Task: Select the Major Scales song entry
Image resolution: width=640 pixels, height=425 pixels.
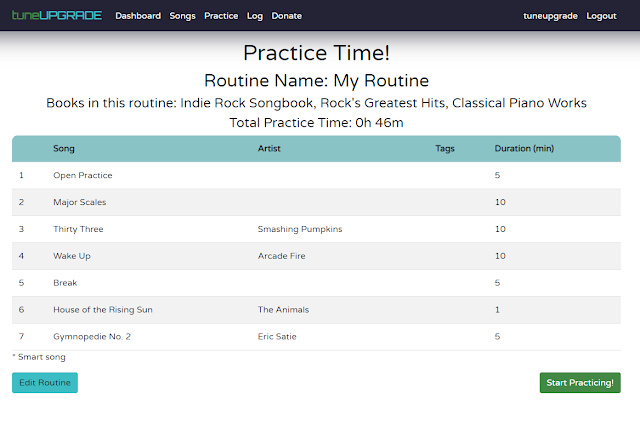Action: pos(80,202)
